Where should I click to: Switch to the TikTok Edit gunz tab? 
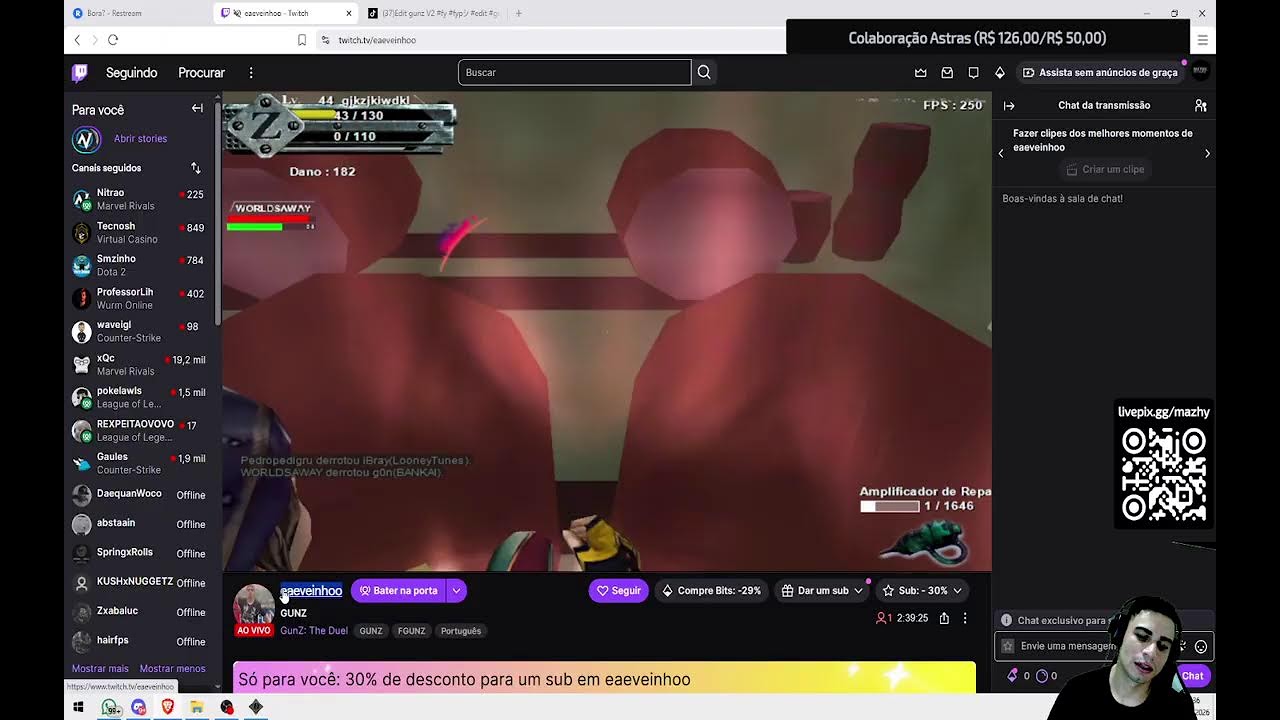[433, 13]
